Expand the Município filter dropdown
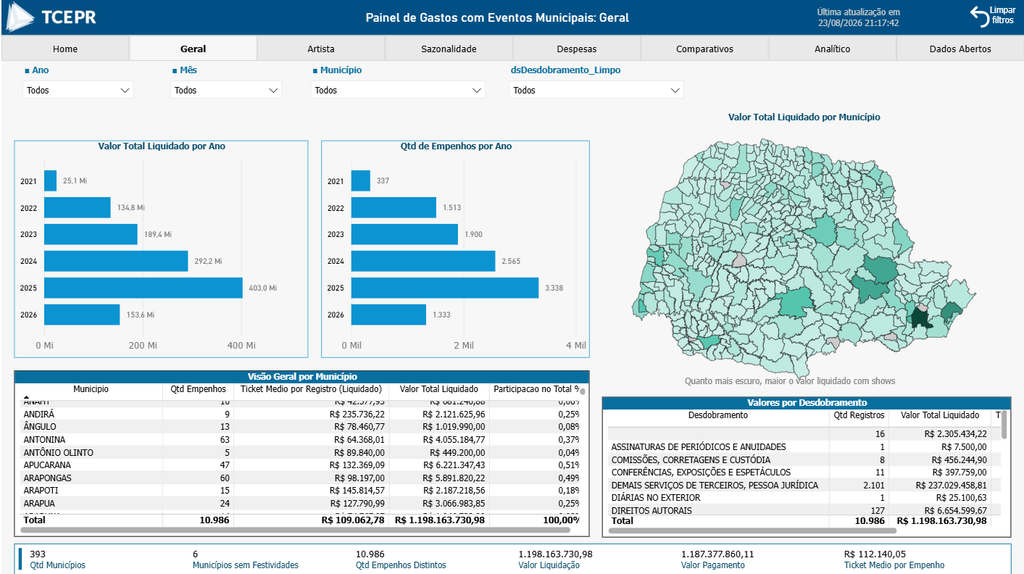Image resolution: width=1024 pixels, height=574 pixels. pyautogui.click(x=398, y=90)
